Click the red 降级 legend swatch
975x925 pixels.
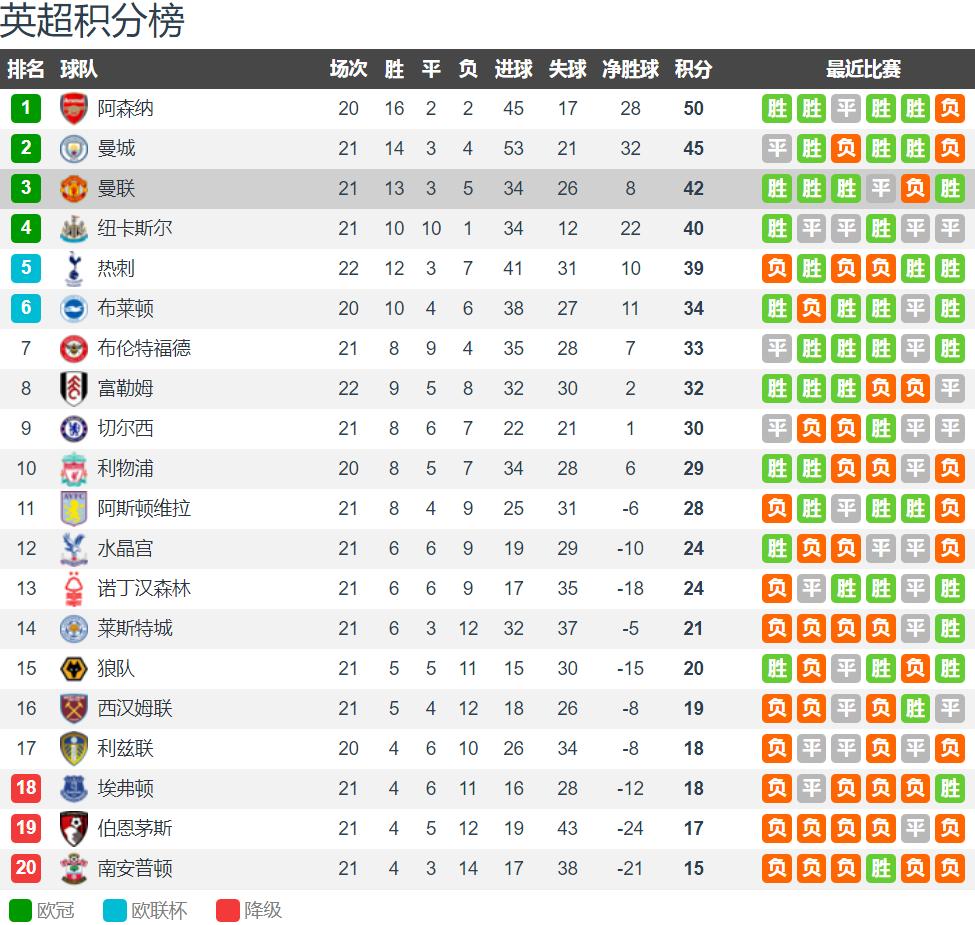coord(228,910)
